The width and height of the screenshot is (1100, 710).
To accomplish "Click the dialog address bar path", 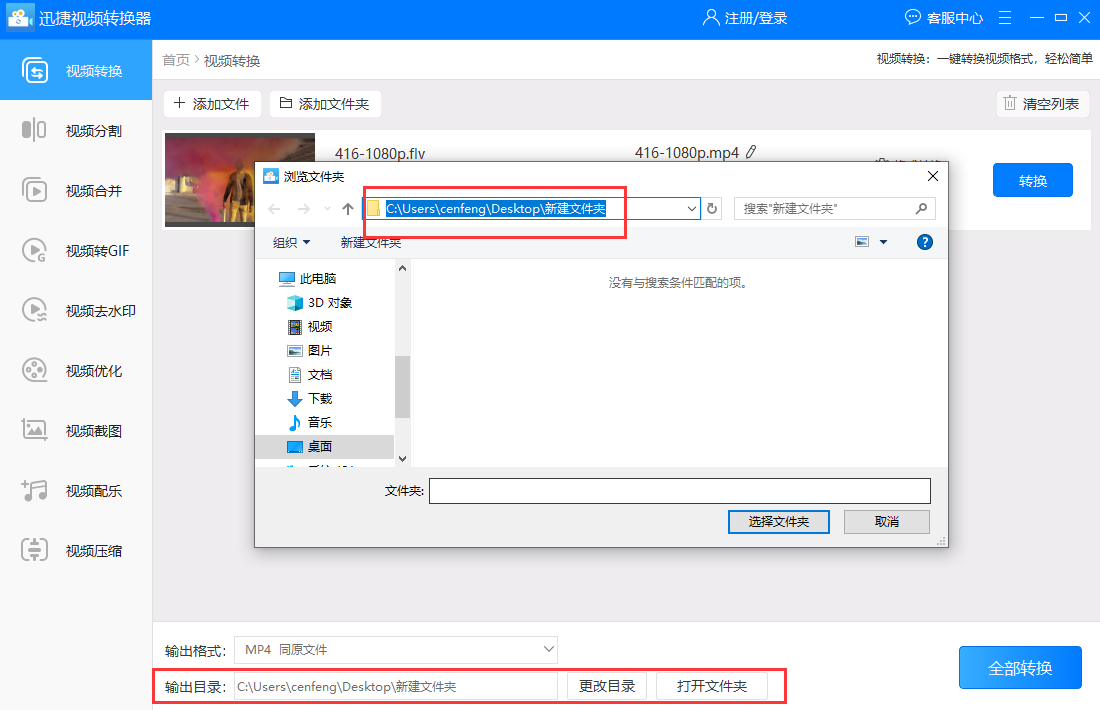I will pyautogui.click(x=495, y=208).
